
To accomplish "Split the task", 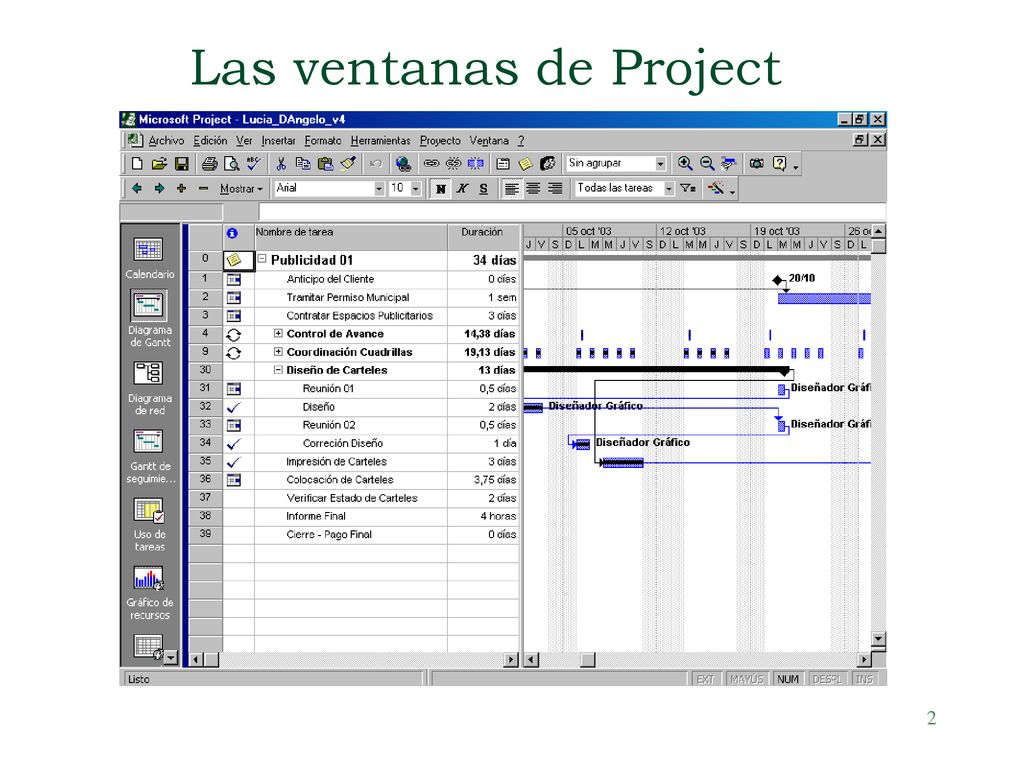I will click(x=475, y=164).
